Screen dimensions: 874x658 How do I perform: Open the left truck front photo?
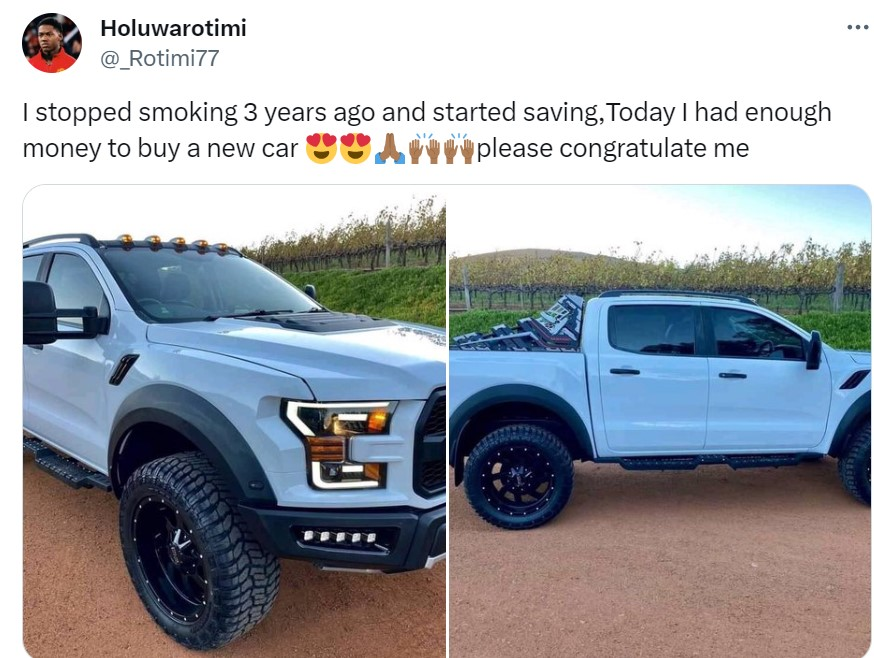(x=234, y=421)
